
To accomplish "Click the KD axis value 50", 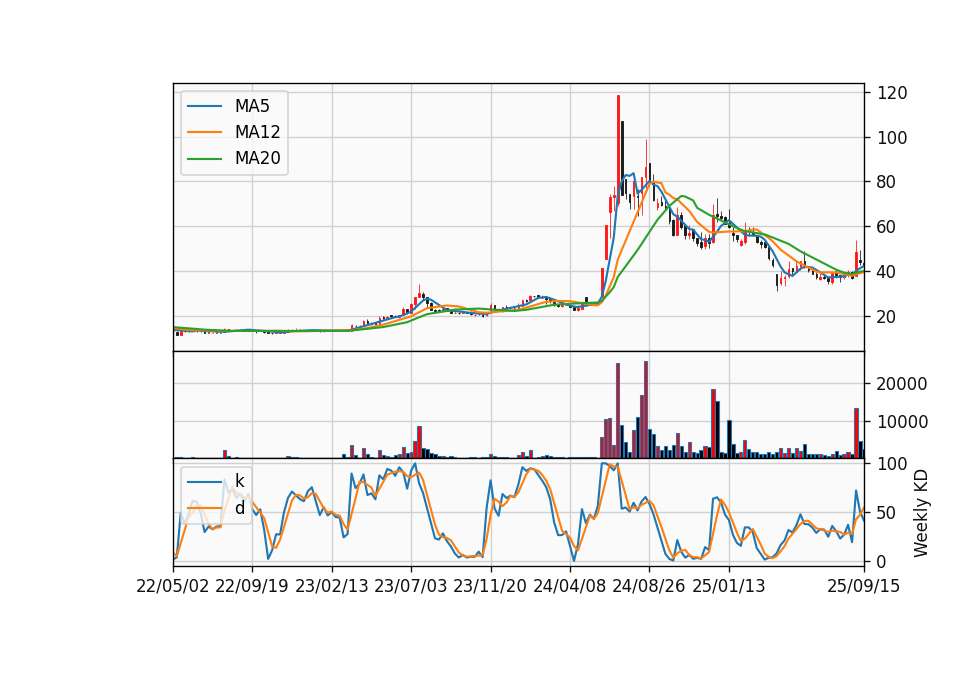I will 887,512.
